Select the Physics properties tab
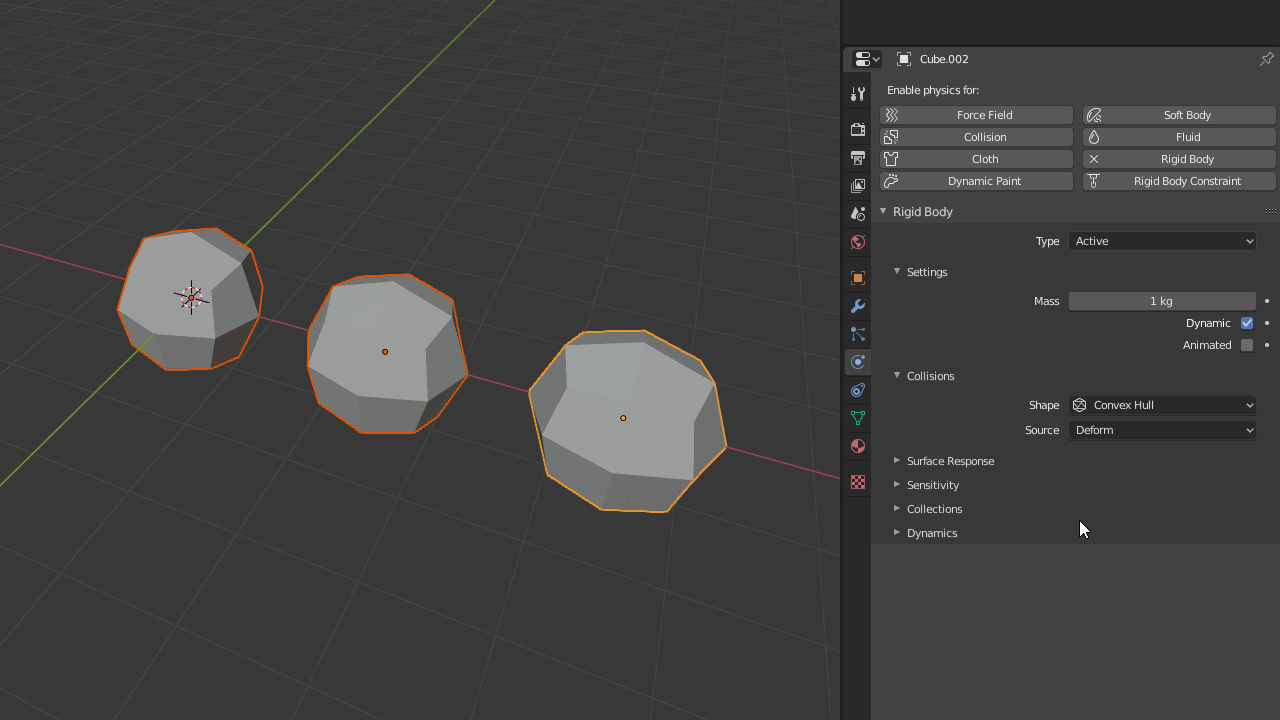 pyautogui.click(x=858, y=362)
